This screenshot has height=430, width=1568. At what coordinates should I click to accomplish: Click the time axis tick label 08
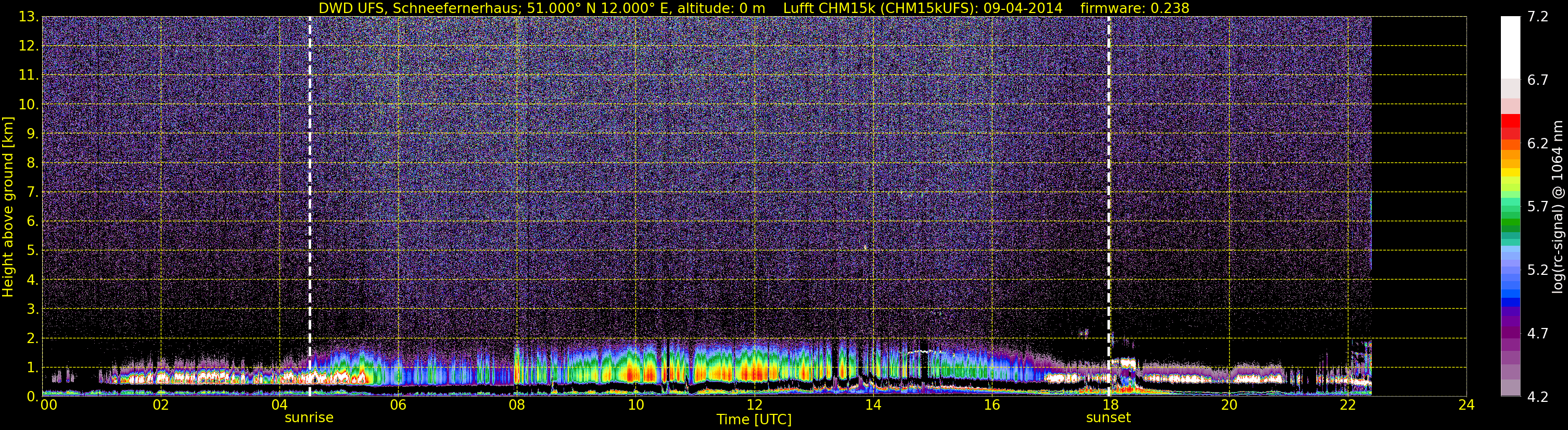(x=517, y=405)
